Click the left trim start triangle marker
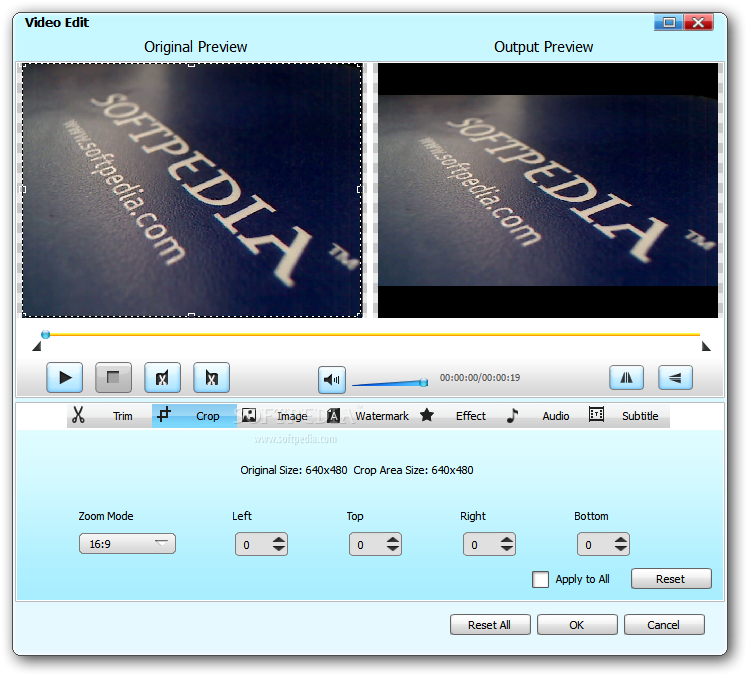The height and width of the screenshot is (676, 748). (x=37, y=346)
